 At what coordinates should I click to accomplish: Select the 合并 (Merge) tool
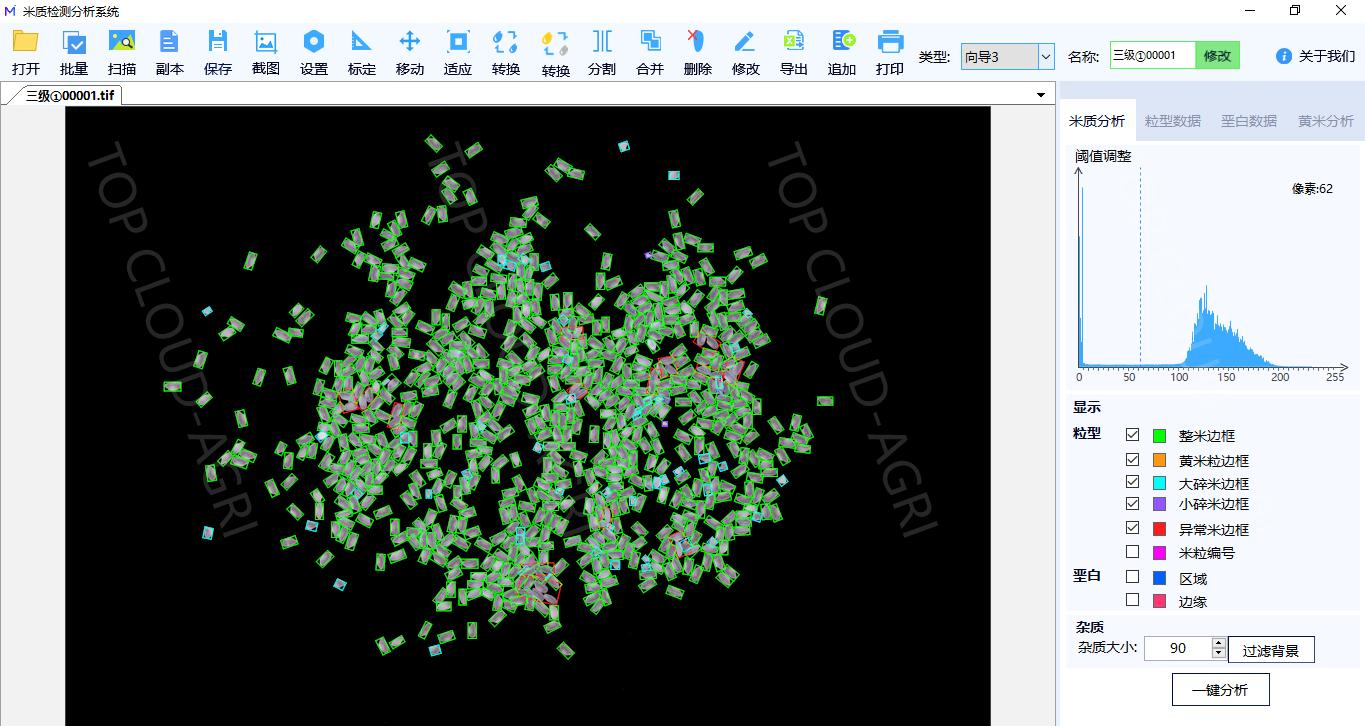[650, 42]
